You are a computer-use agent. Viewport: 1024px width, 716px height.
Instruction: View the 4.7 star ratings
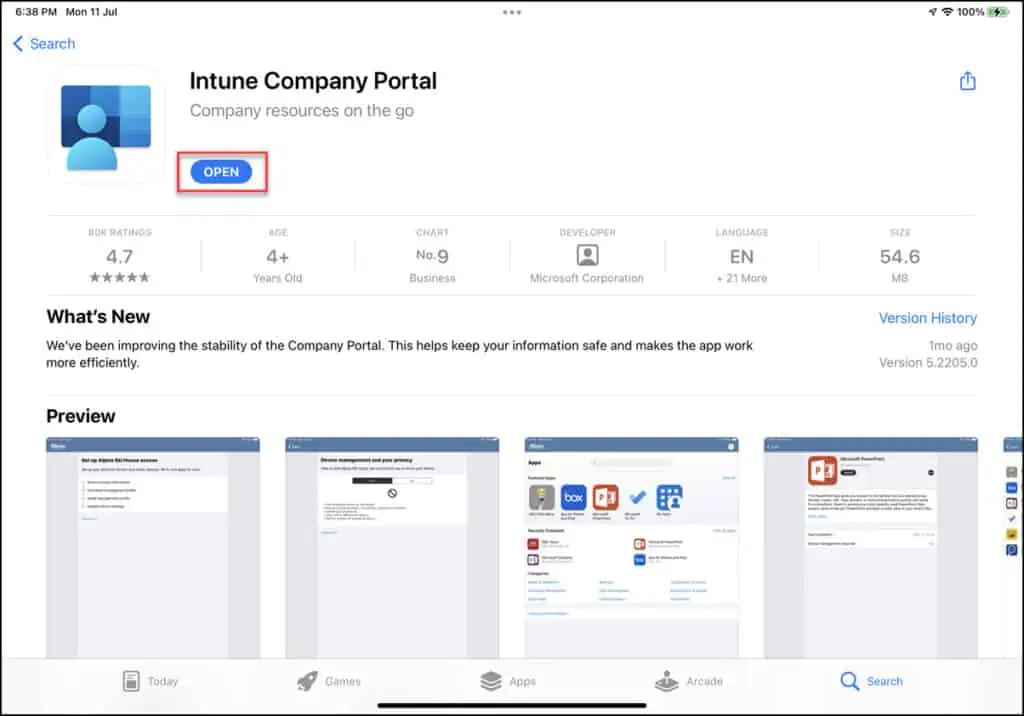(x=120, y=256)
